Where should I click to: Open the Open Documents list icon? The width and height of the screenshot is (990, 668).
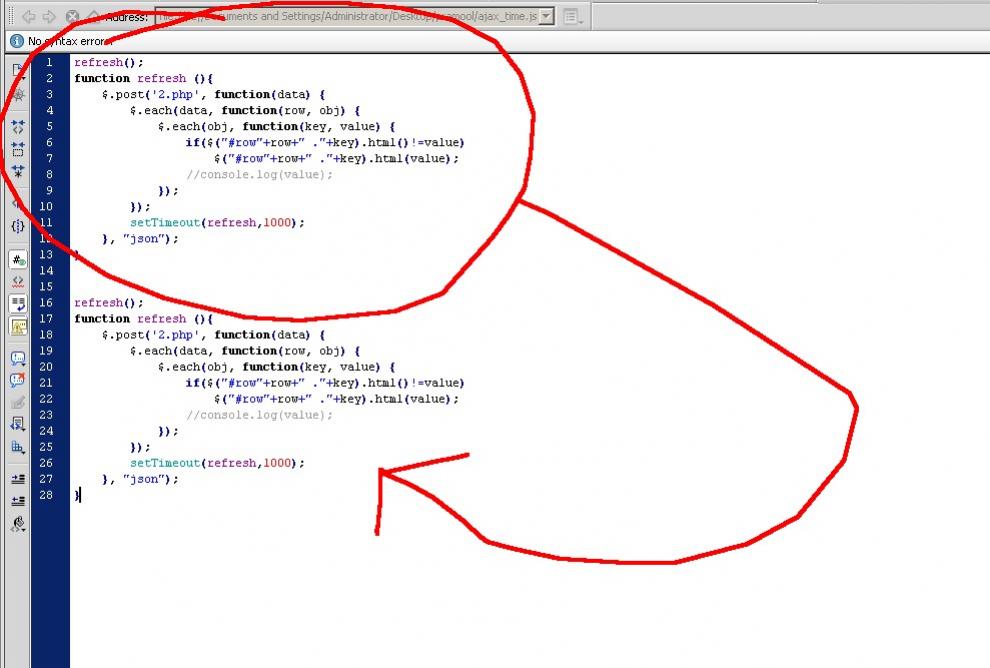click(18, 70)
